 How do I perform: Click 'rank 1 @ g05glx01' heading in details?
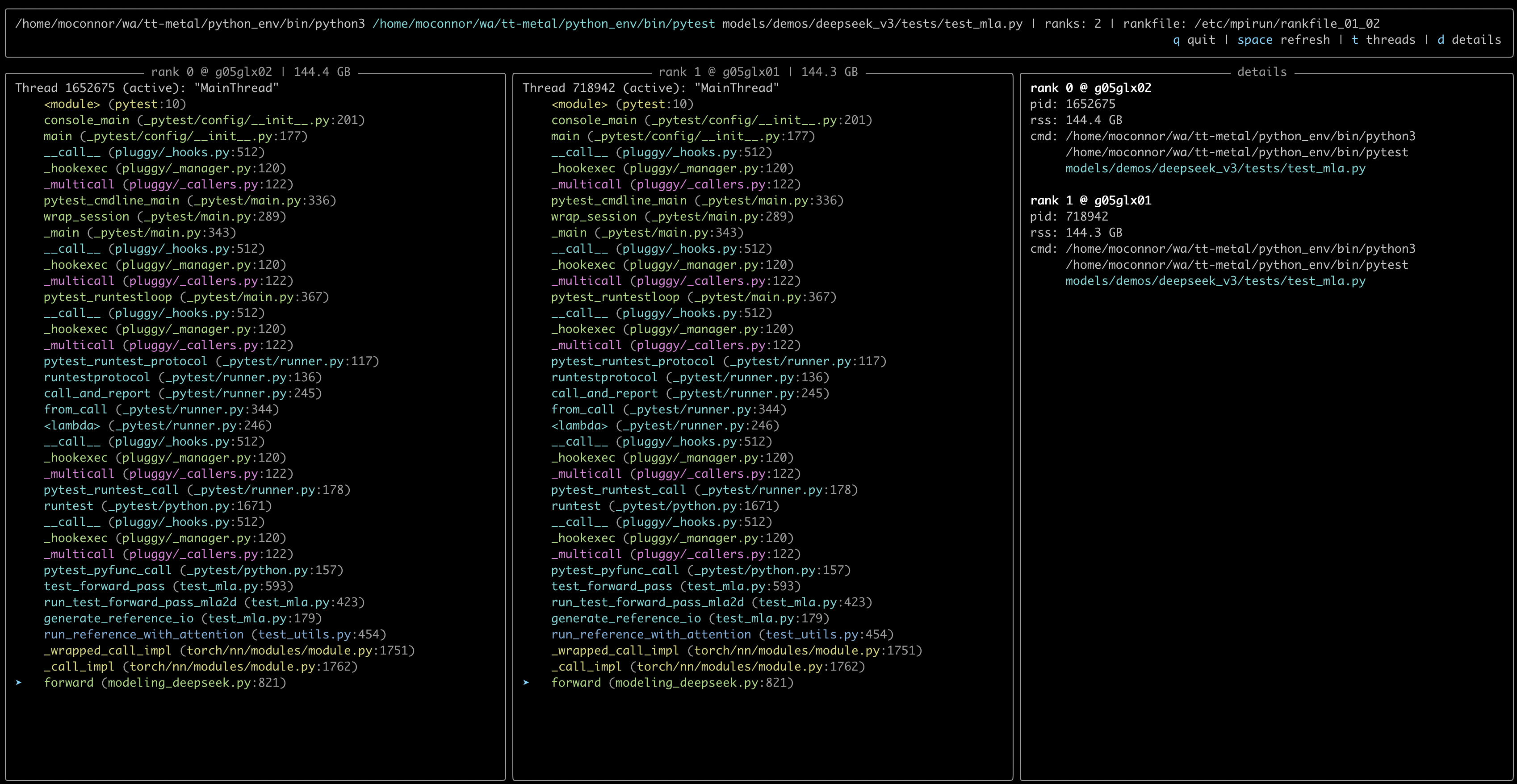point(1091,201)
